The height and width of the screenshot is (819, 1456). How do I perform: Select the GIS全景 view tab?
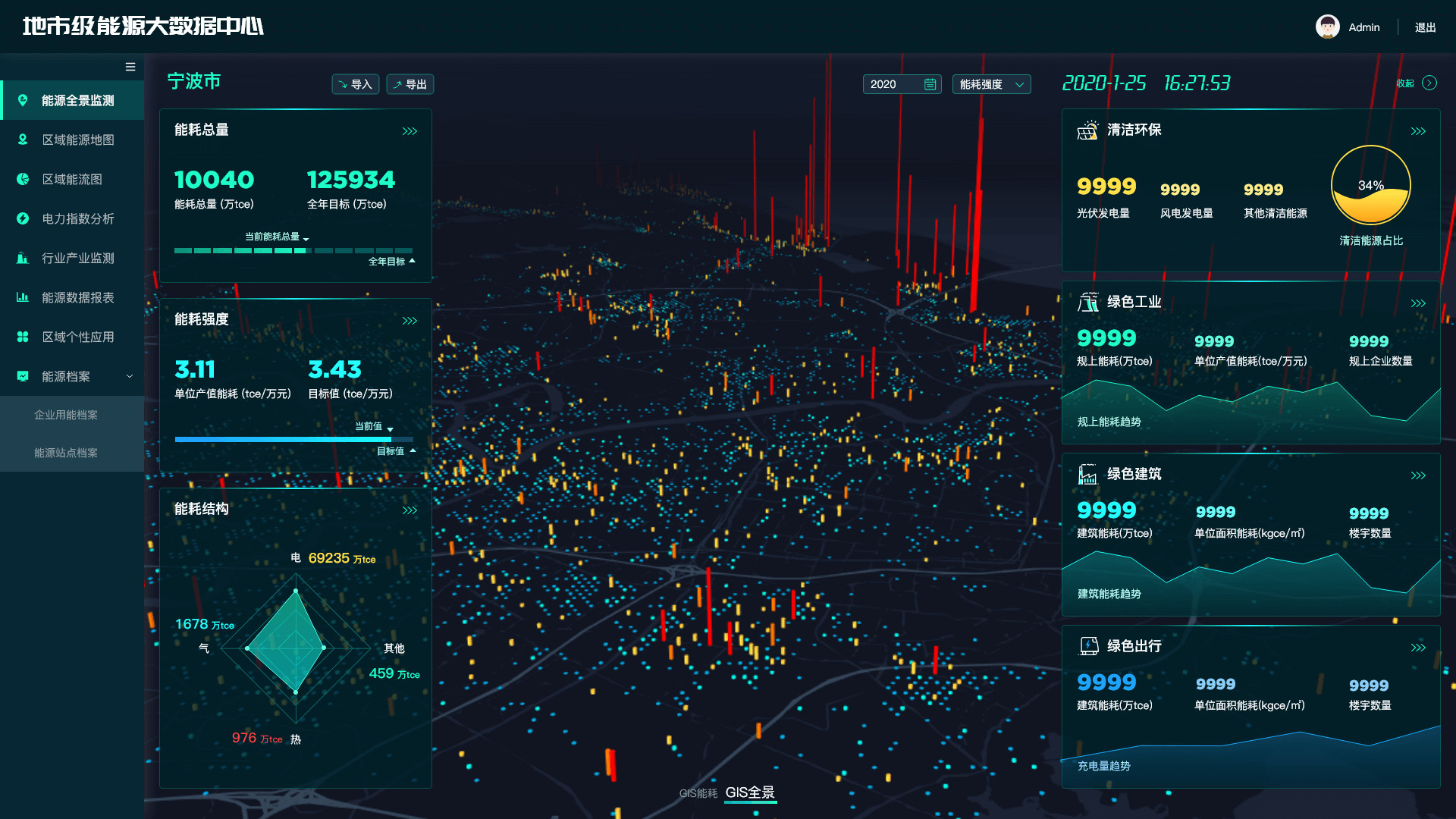click(750, 792)
